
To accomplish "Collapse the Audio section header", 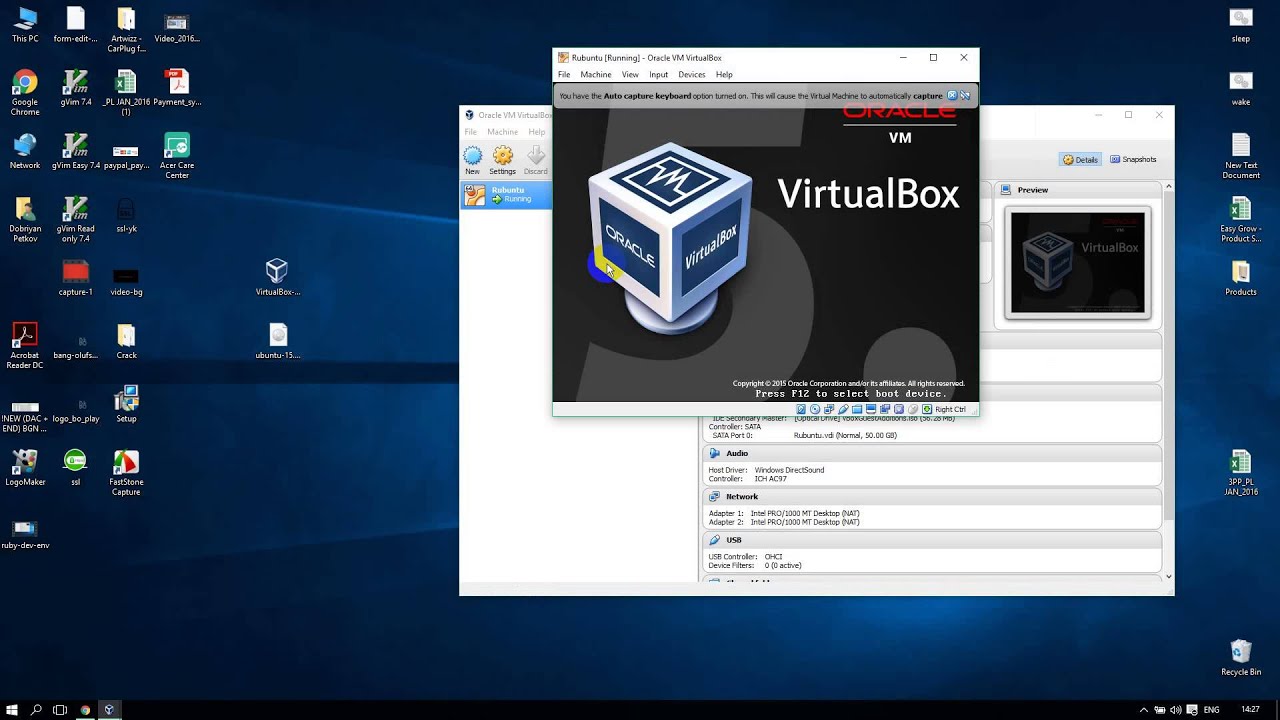I will click(x=932, y=453).
